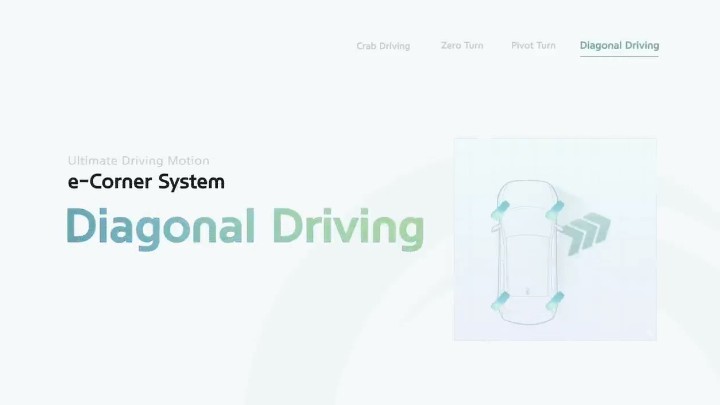Click the 'e-Corner System' heading
The height and width of the screenshot is (405, 720).
(146, 181)
